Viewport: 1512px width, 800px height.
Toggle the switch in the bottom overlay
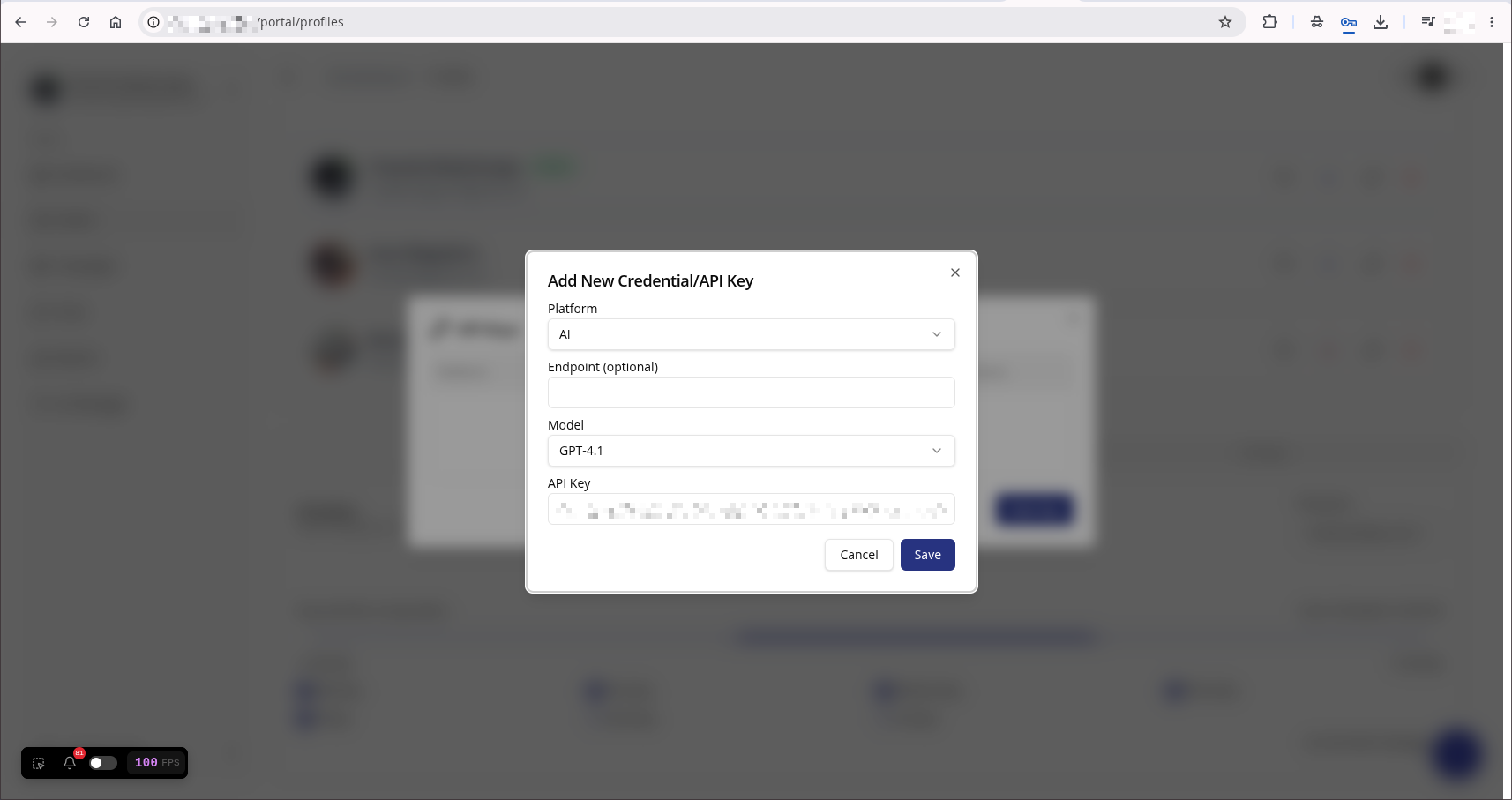click(103, 763)
